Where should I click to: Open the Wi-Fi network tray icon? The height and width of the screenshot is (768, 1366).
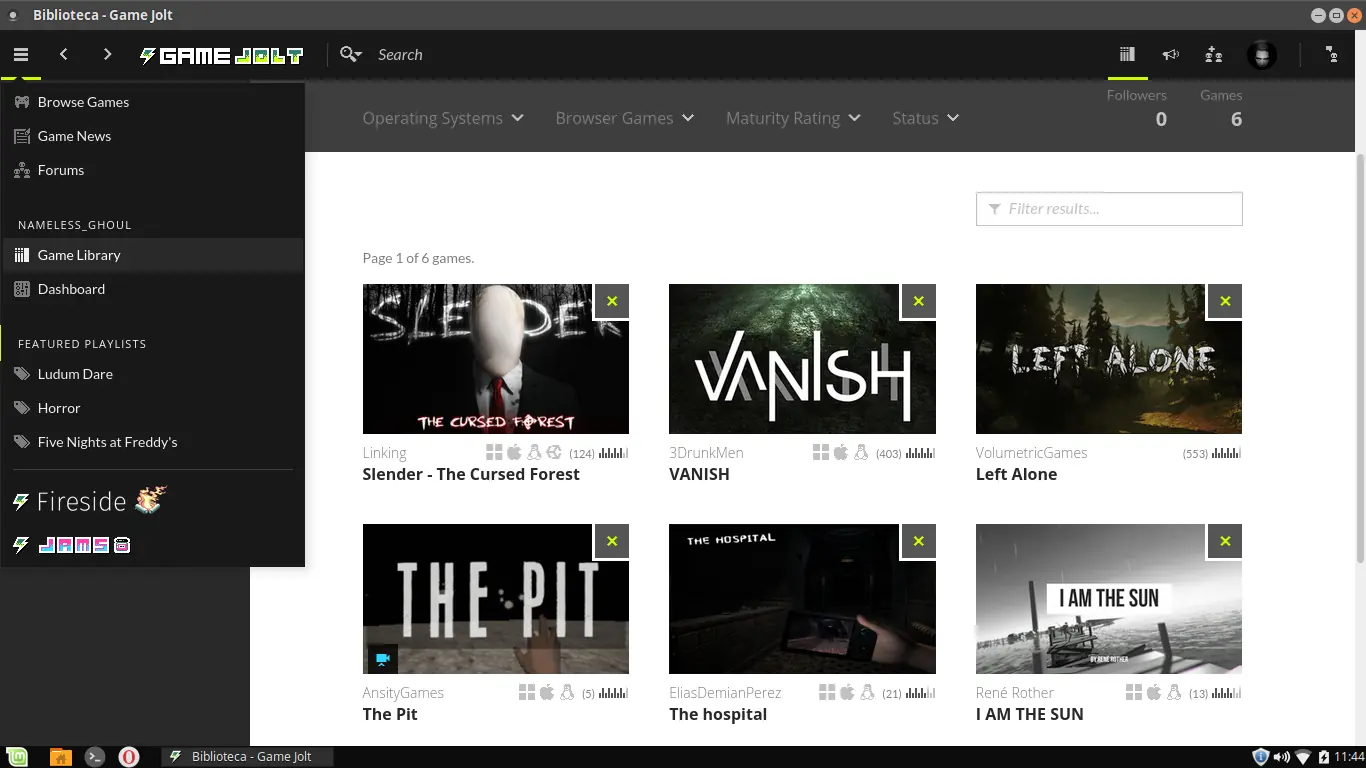(x=1303, y=757)
